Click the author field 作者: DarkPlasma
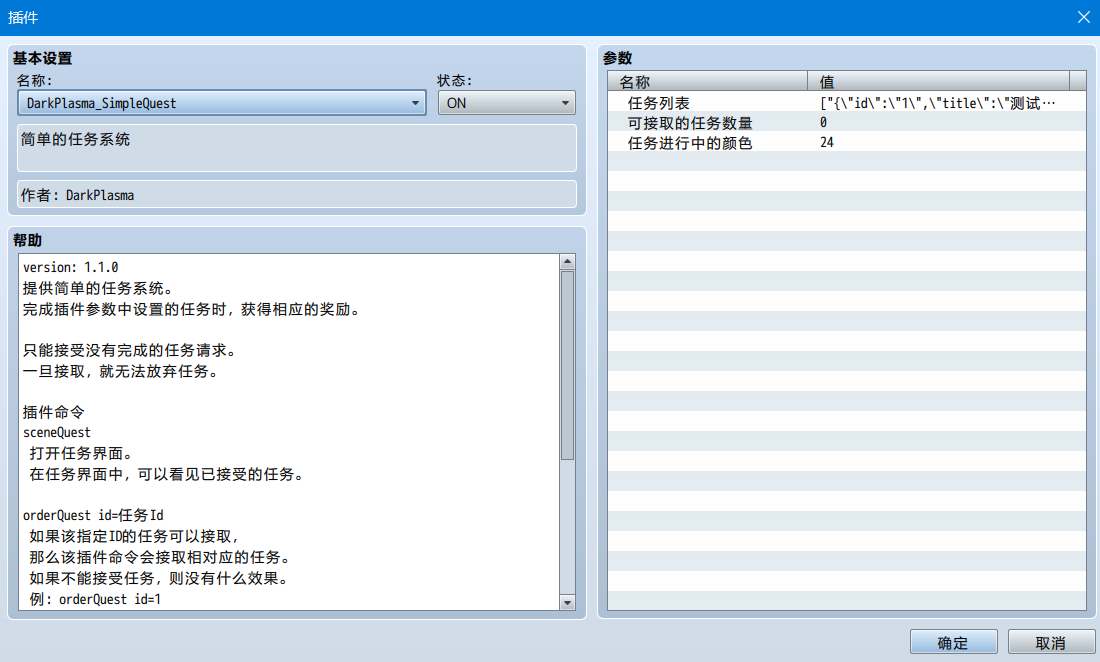This screenshot has width=1100, height=662. (x=297, y=194)
